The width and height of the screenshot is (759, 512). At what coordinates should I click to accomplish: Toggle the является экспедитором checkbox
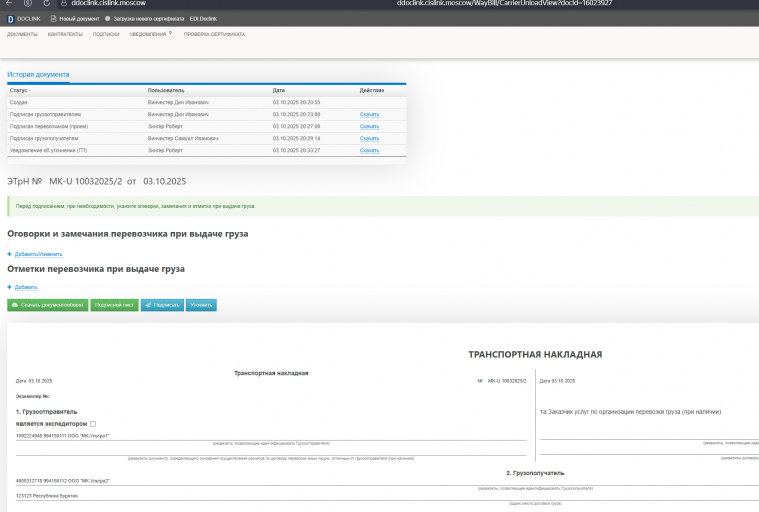(x=93, y=424)
